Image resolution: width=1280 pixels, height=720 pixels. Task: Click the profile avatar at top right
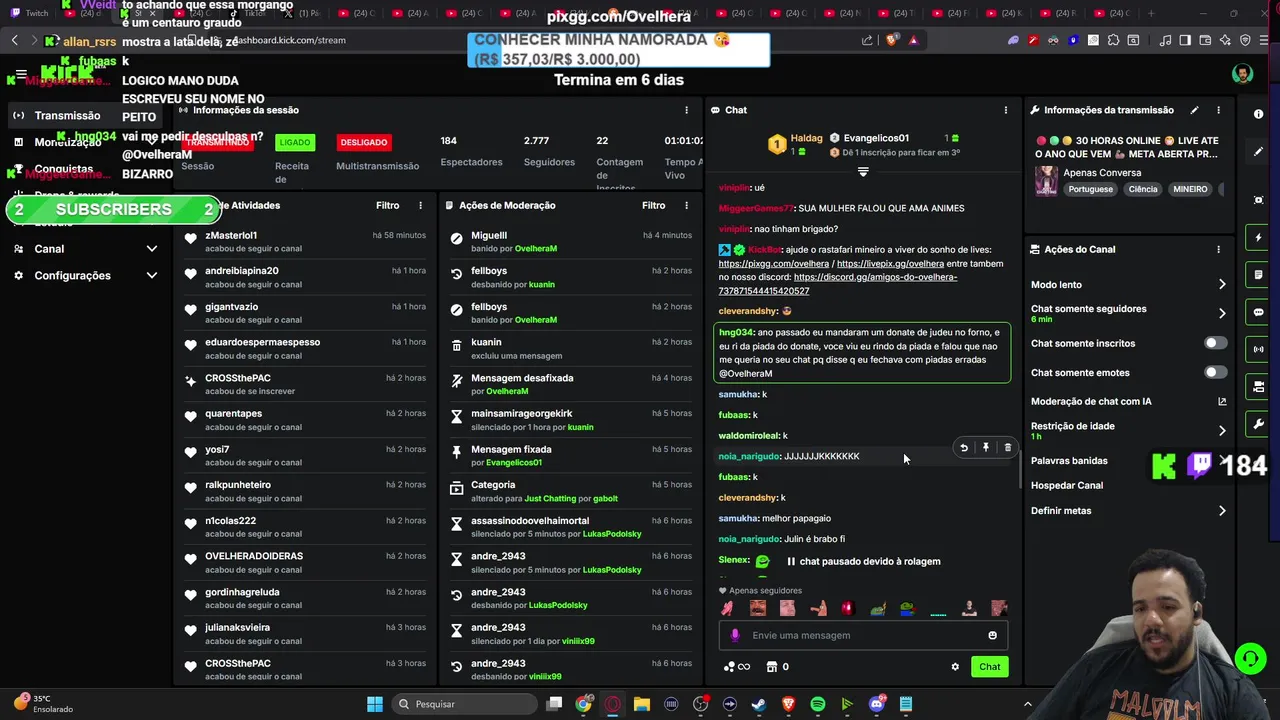coord(1242,75)
